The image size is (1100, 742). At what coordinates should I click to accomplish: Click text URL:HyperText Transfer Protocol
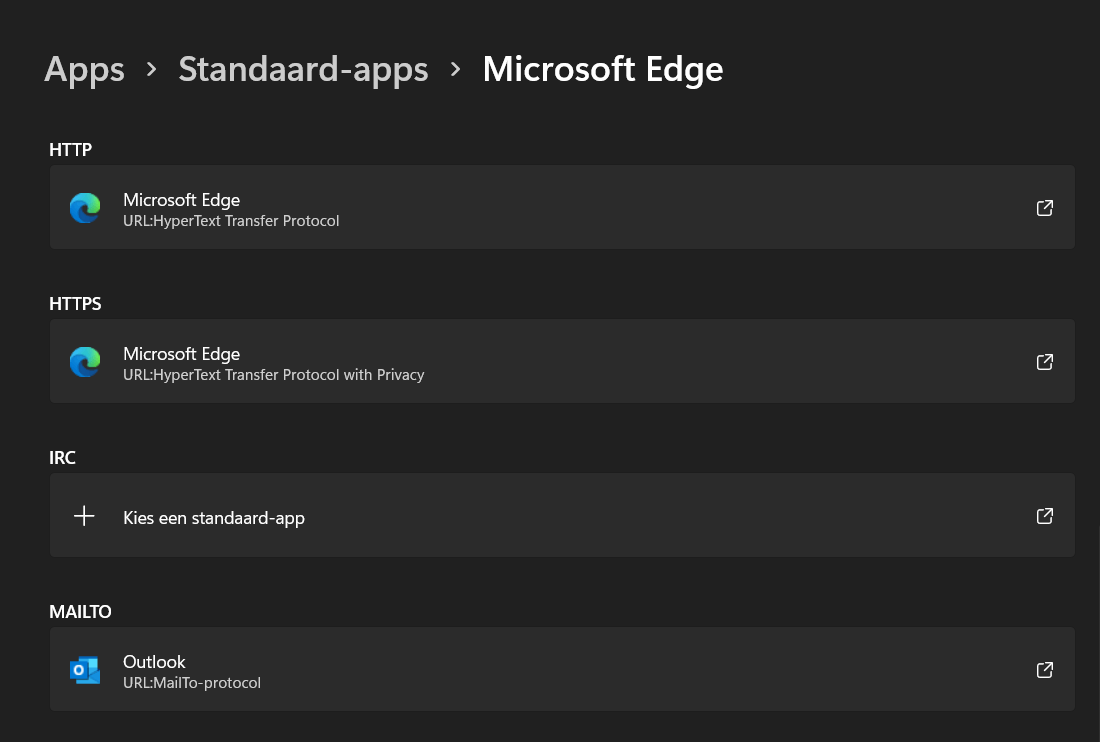[231, 221]
